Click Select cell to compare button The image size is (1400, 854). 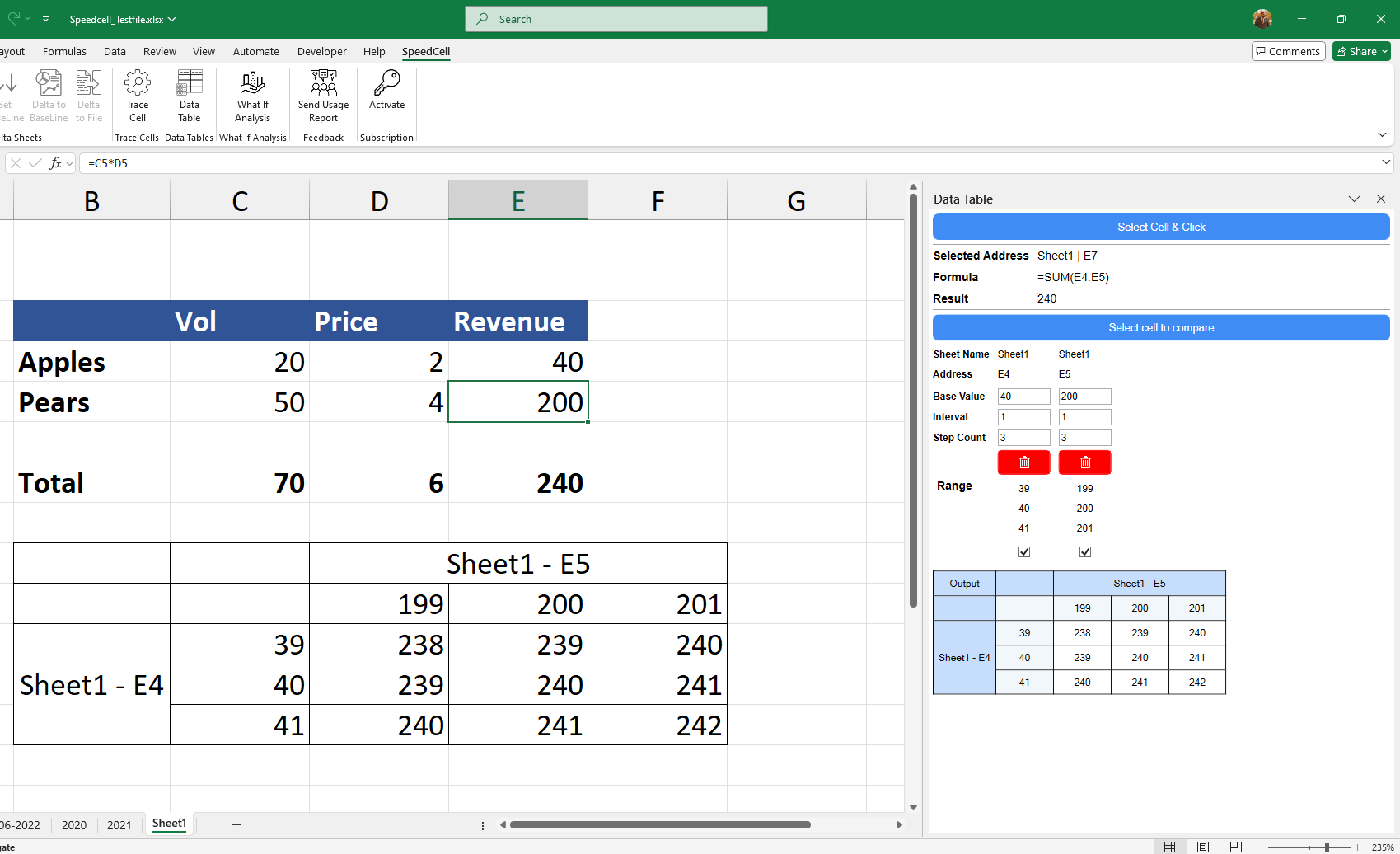[x=1160, y=327]
